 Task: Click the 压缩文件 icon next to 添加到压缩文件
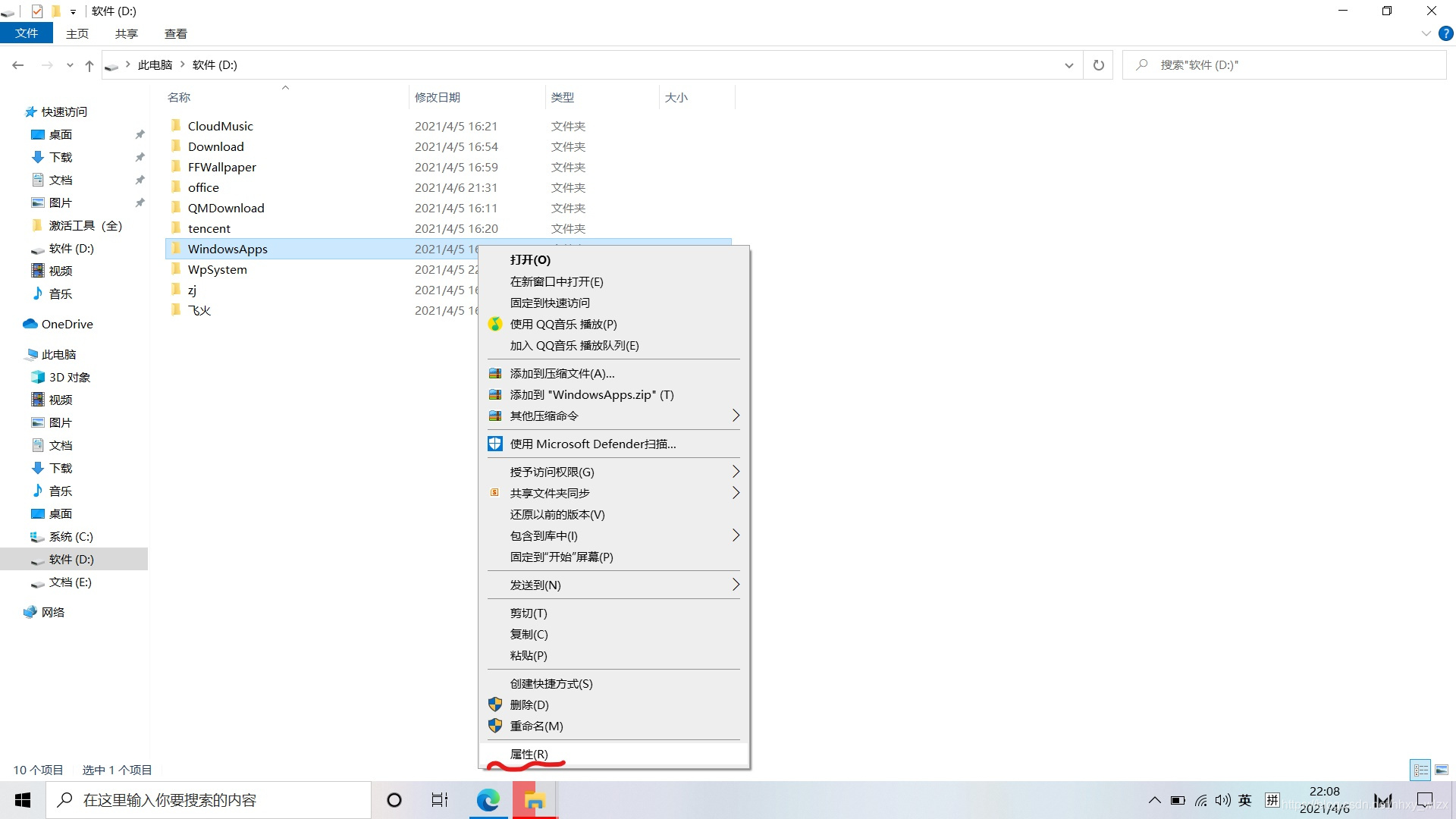coord(496,372)
